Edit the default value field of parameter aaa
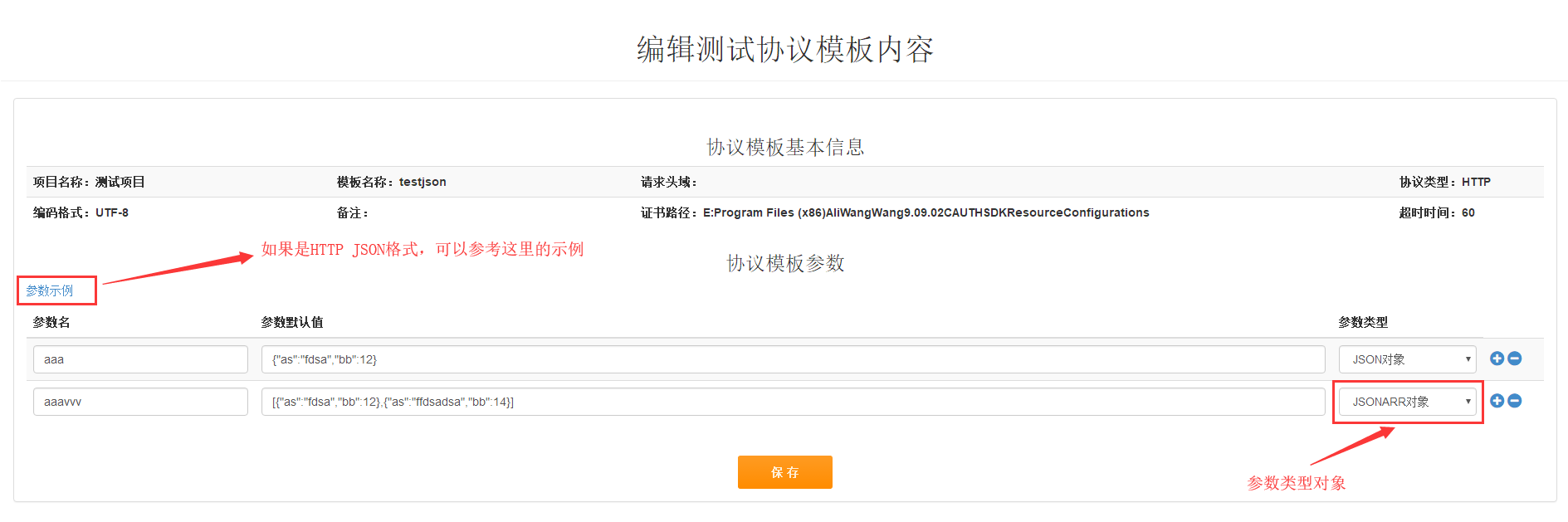 (793, 359)
